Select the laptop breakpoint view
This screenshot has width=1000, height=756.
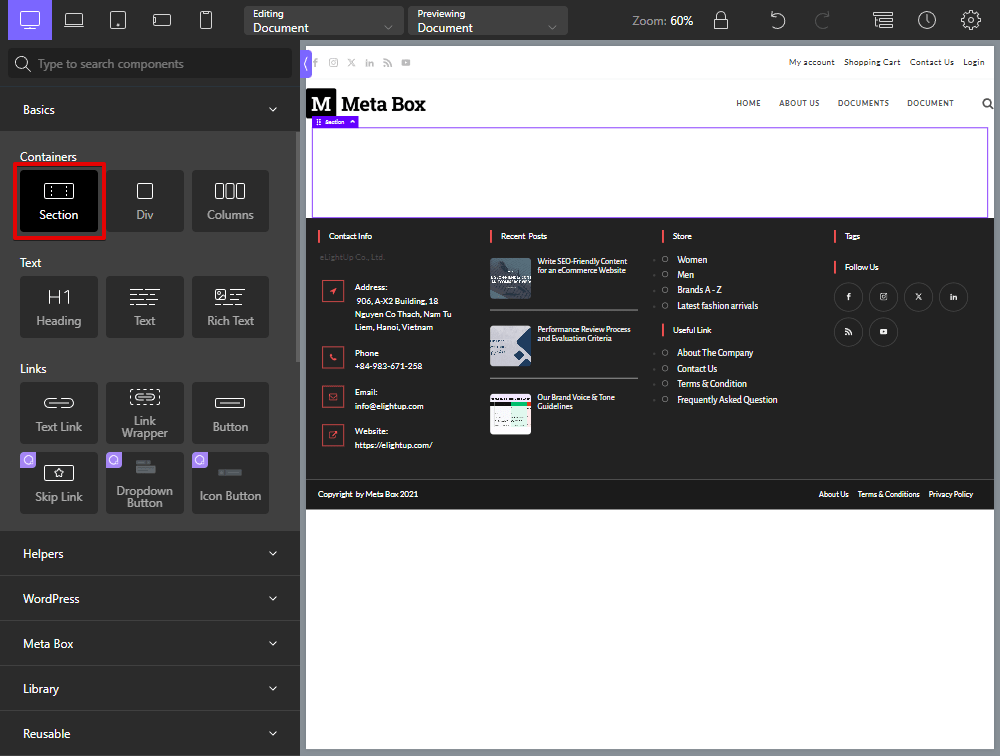coord(73,20)
